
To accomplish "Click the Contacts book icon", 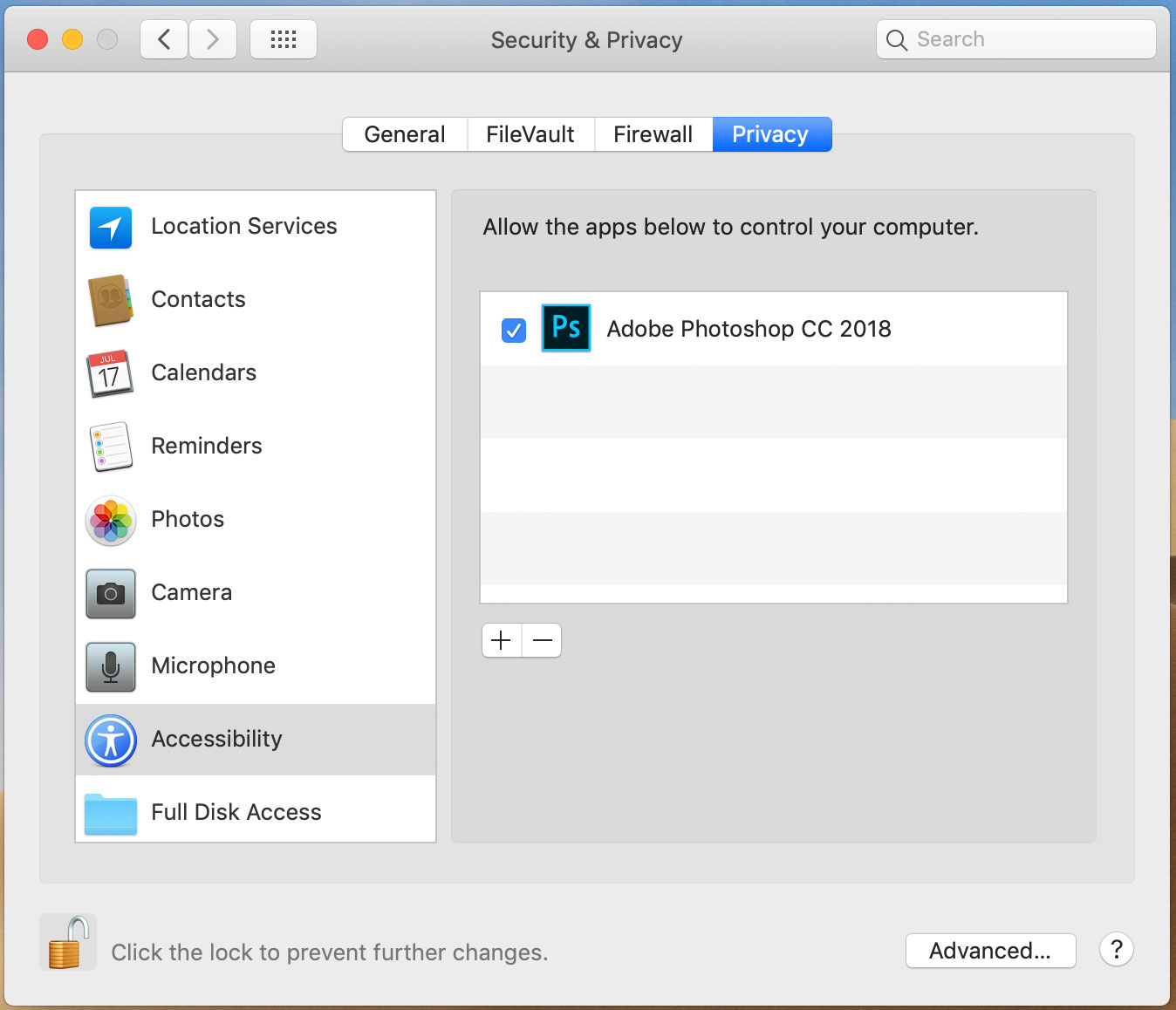I will tap(111, 300).
